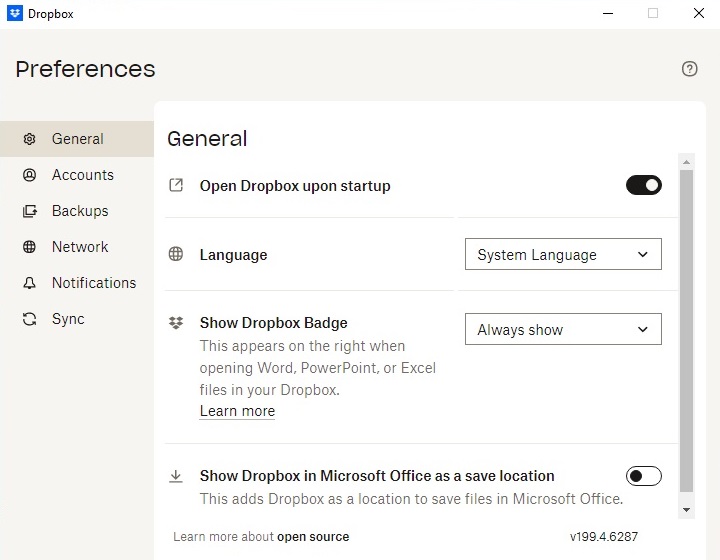This screenshot has height=560, width=720.
Task: Click the download icon beside Microsoft Office setting
Action: [x=176, y=476]
